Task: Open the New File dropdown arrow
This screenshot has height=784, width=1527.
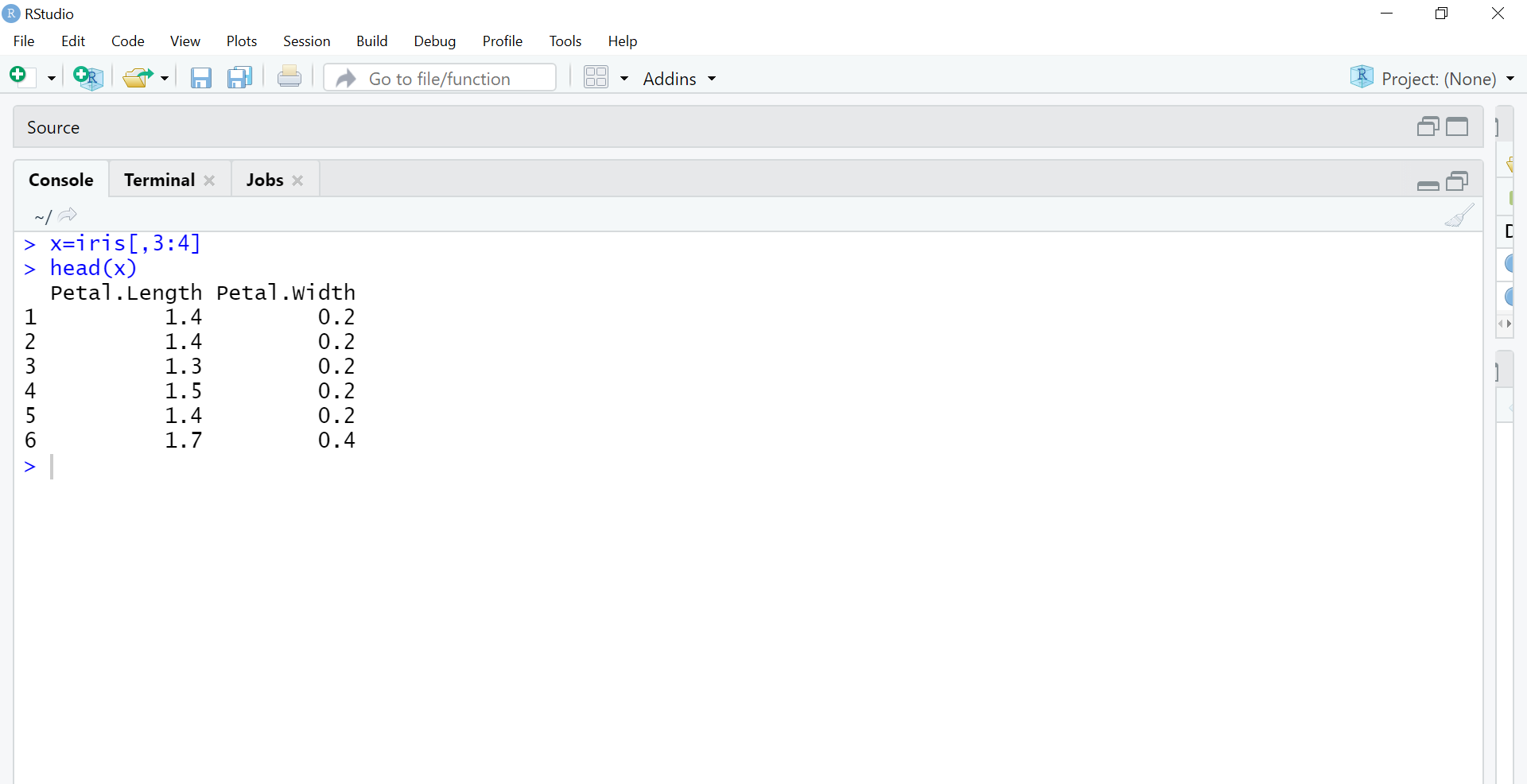Action: coord(51,79)
